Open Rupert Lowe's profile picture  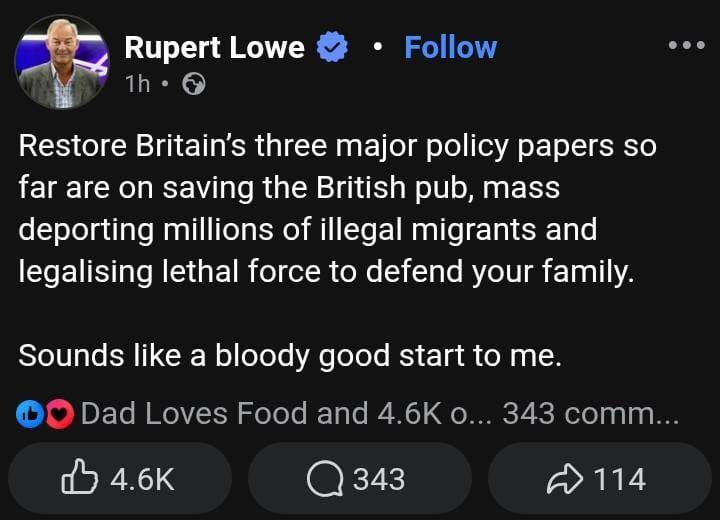pos(62,62)
